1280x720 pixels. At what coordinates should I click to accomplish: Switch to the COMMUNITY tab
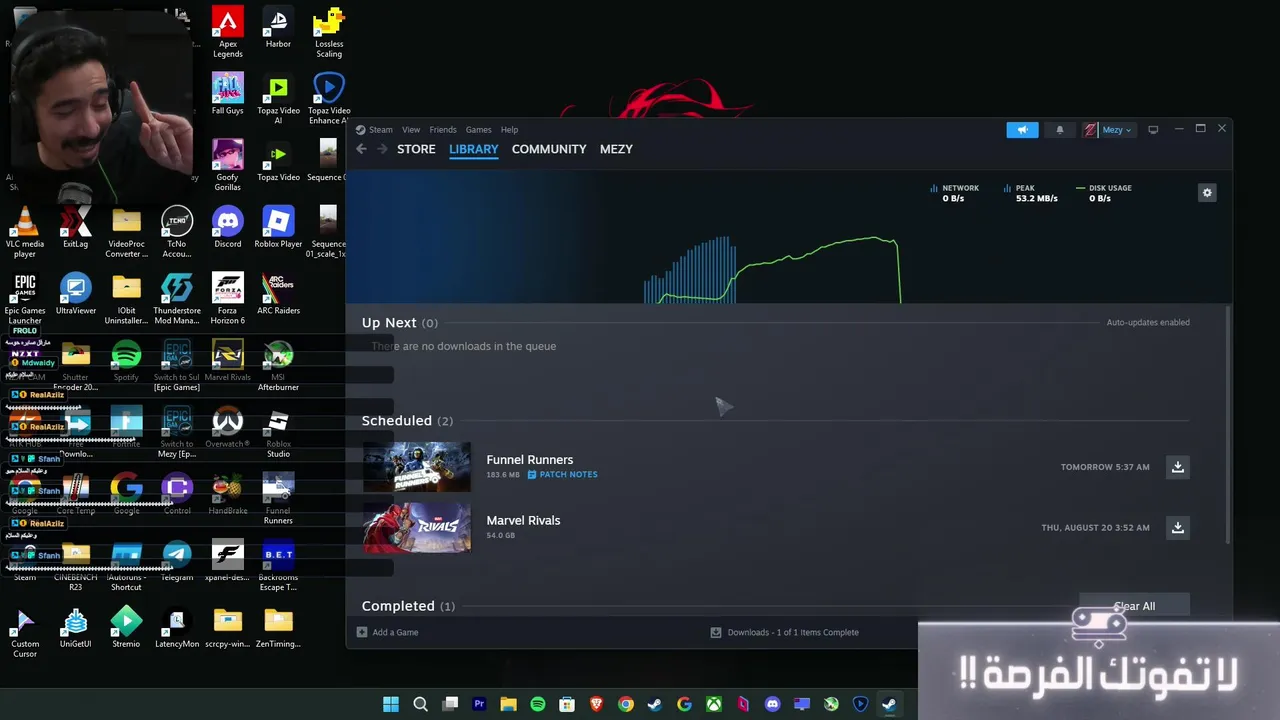[x=549, y=149]
